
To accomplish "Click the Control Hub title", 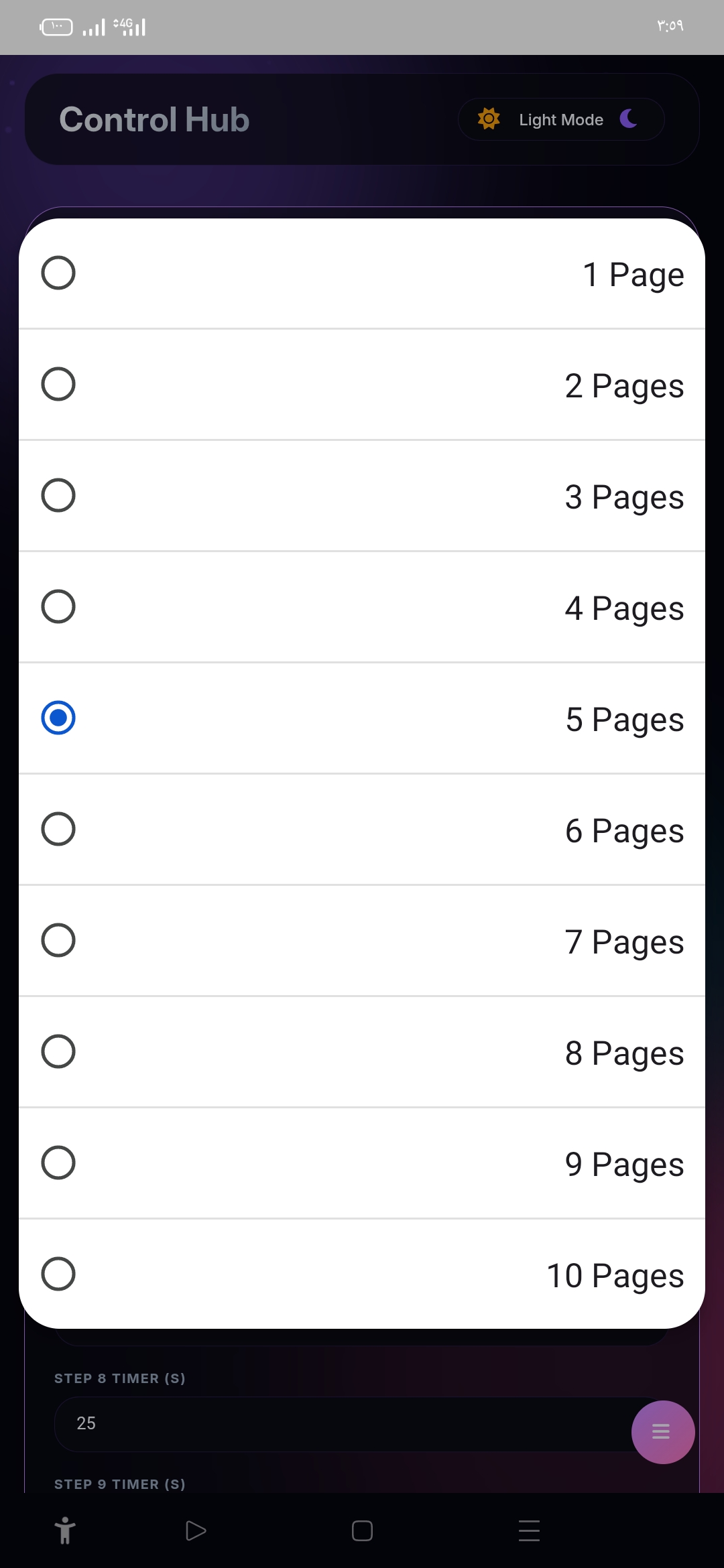I will (154, 119).
